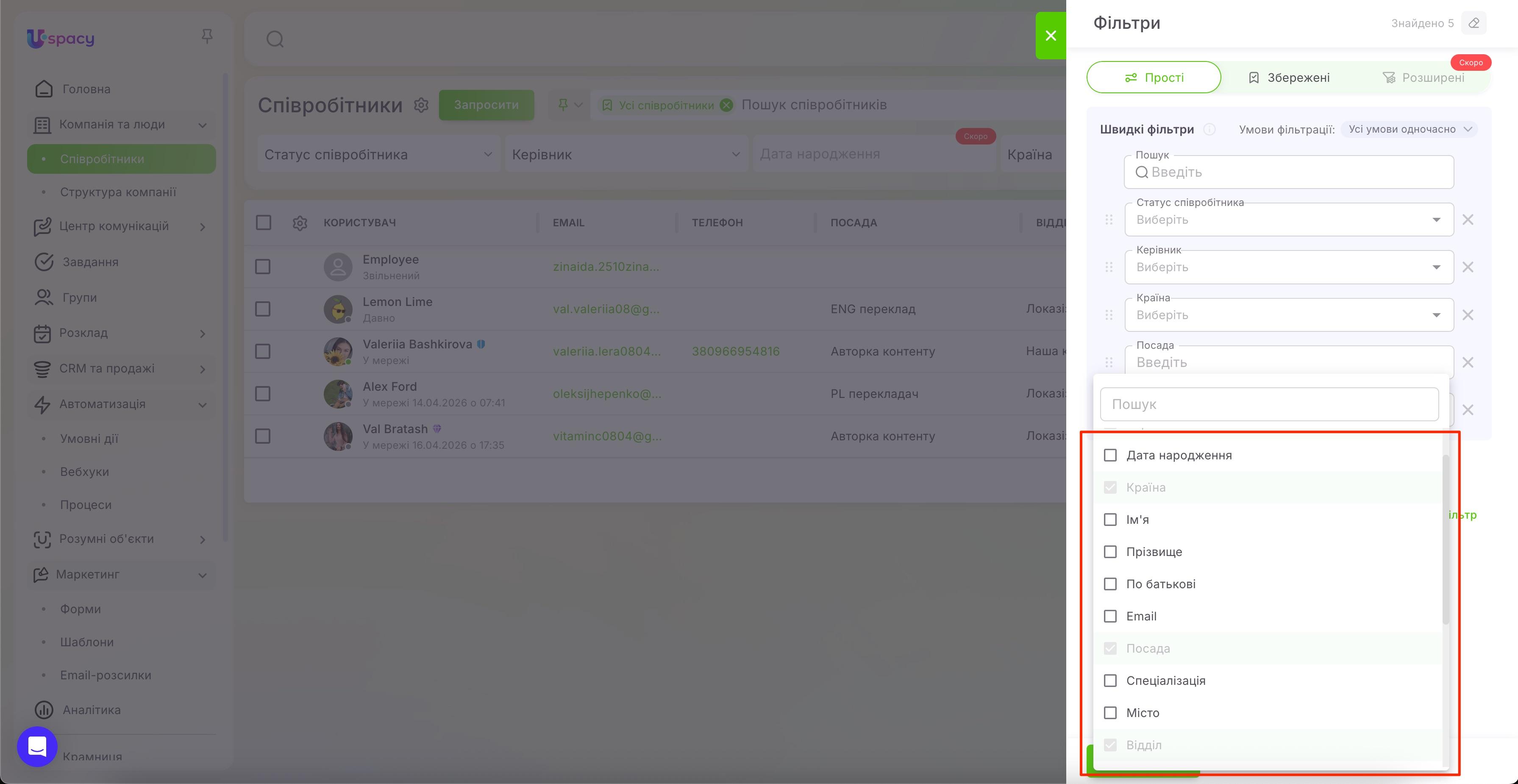
Task: Click the global search magnifier icon
Action: pos(275,39)
